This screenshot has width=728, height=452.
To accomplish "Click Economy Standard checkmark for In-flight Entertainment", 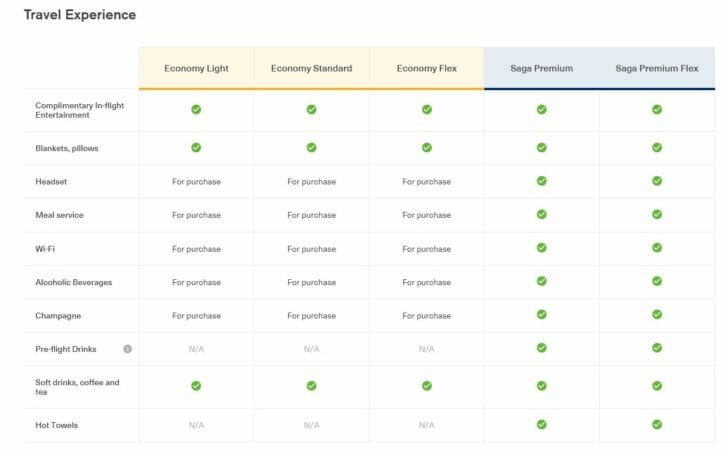I will tap(312, 110).
